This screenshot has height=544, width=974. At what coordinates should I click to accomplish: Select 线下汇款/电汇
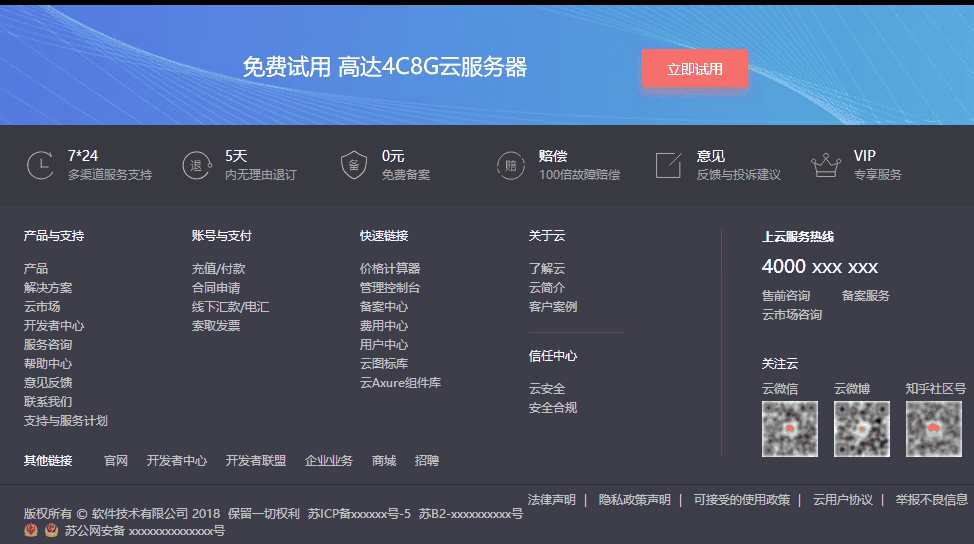(x=230, y=306)
